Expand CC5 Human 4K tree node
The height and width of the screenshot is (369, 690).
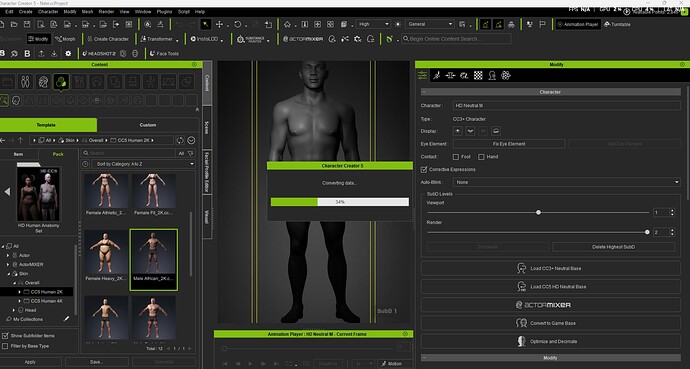point(19,301)
